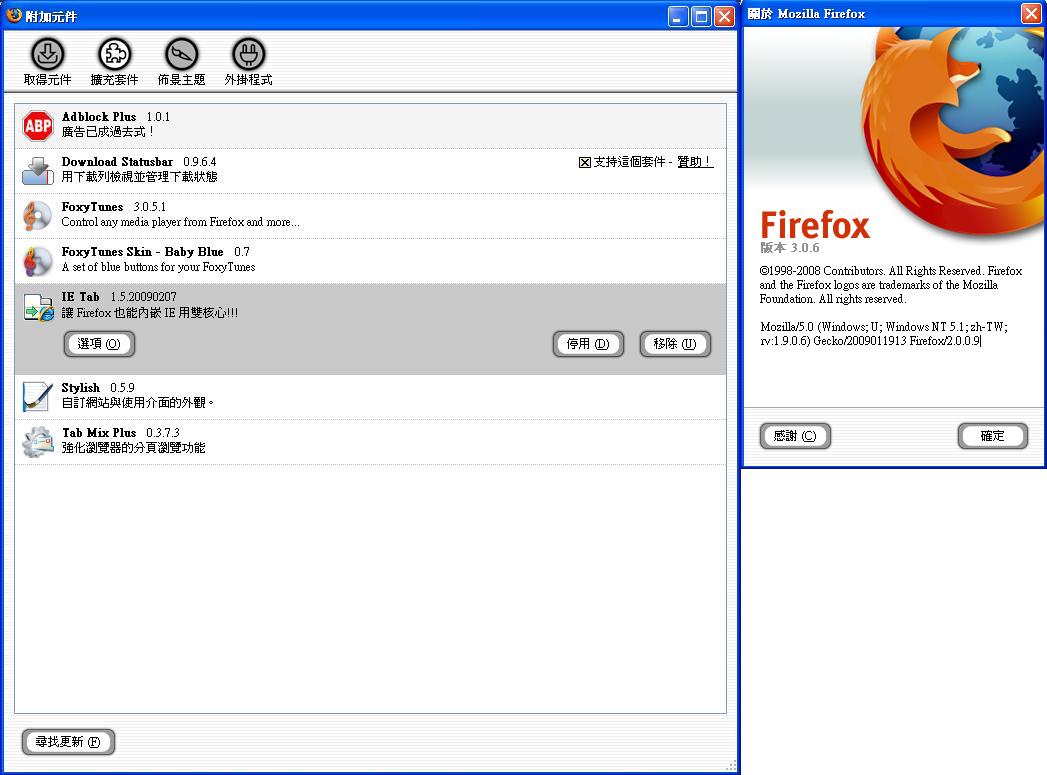Click 尋找更新 find updates button
The width and height of the screenshot is (1047, 775).
tap(68, 742)
